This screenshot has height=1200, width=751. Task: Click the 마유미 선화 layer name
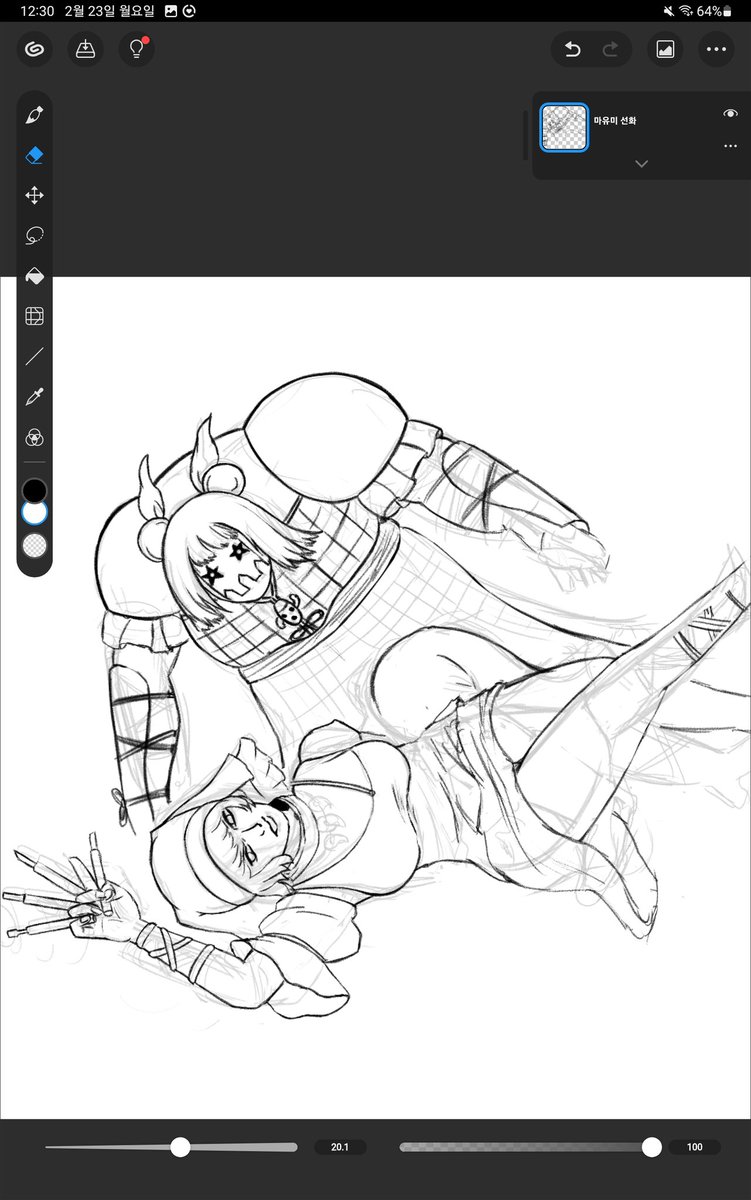coord(615,121)
